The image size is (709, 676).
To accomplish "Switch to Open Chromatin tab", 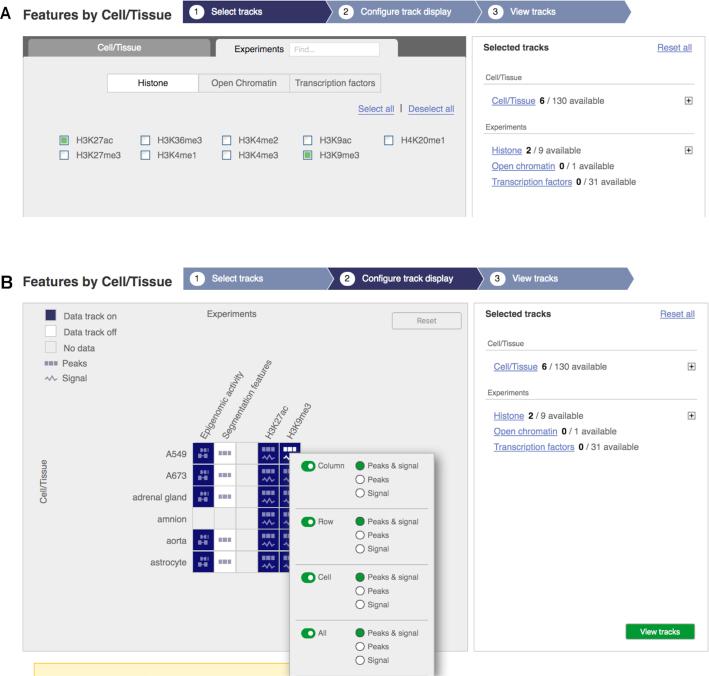I will tap(244, 83).
